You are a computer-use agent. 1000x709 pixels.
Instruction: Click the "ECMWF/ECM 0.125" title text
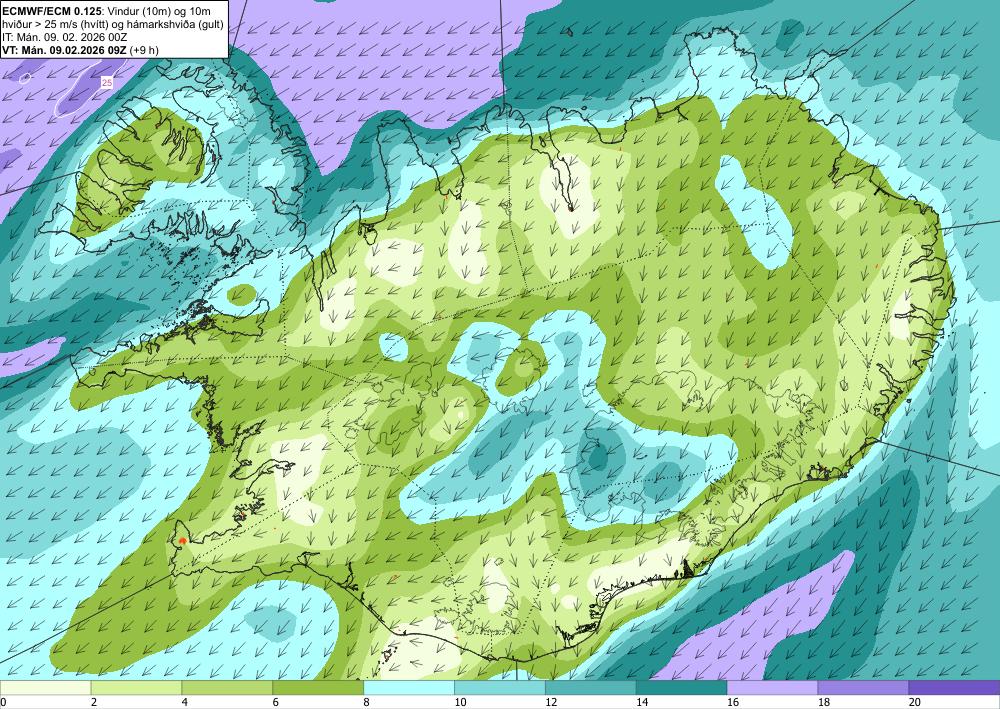tap(52, 11)
